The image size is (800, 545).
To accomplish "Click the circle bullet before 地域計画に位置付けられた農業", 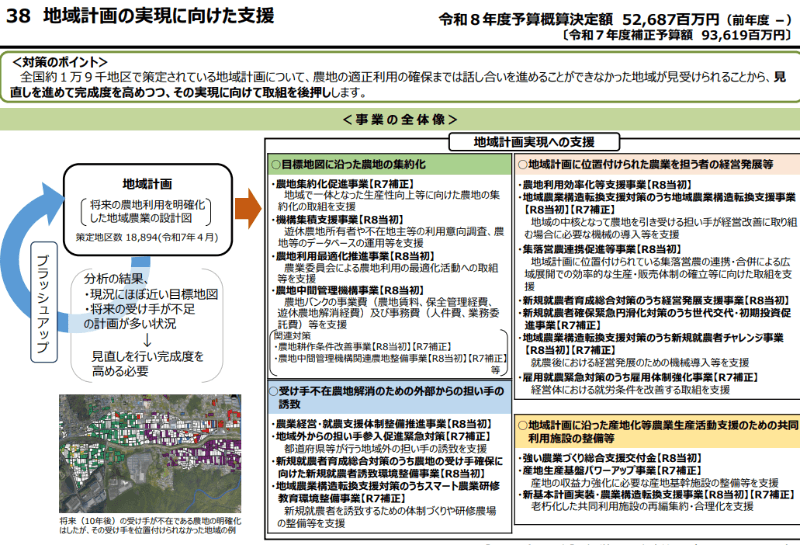I will (523, 163).
